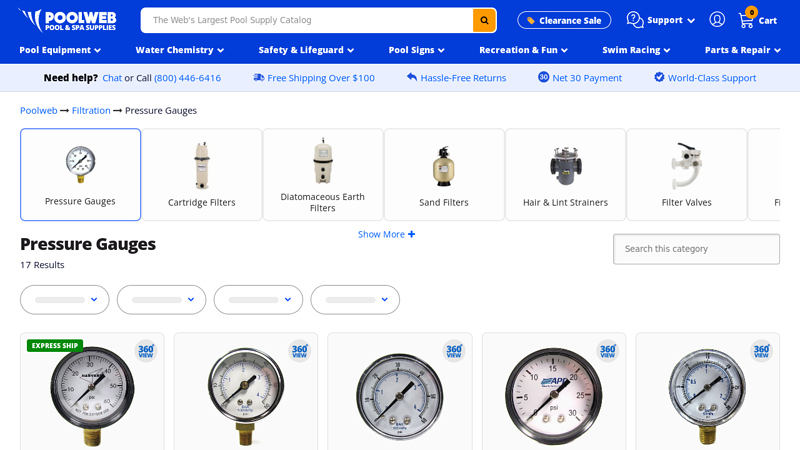Open 360 view on fifth gauge product

[x=761, y=351]
